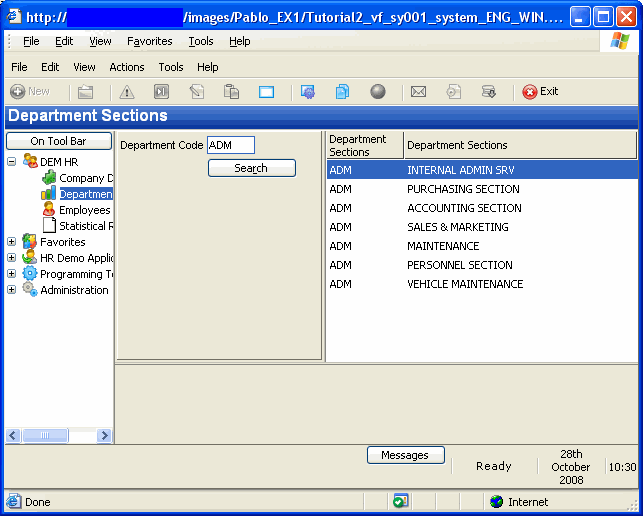The image size is (643, 516).
Task: Expand the Administration tree node
Action: (11, 290)
